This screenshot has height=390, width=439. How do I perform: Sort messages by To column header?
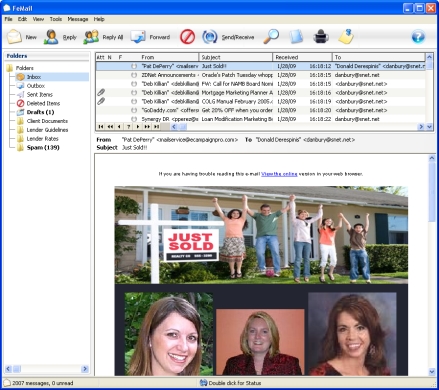coord(379,57)
